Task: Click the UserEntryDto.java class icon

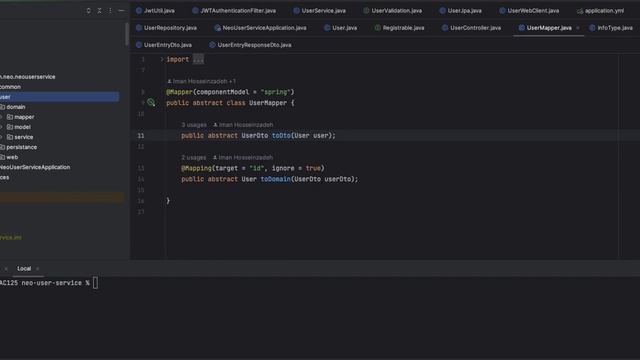Action: (139, 45)
